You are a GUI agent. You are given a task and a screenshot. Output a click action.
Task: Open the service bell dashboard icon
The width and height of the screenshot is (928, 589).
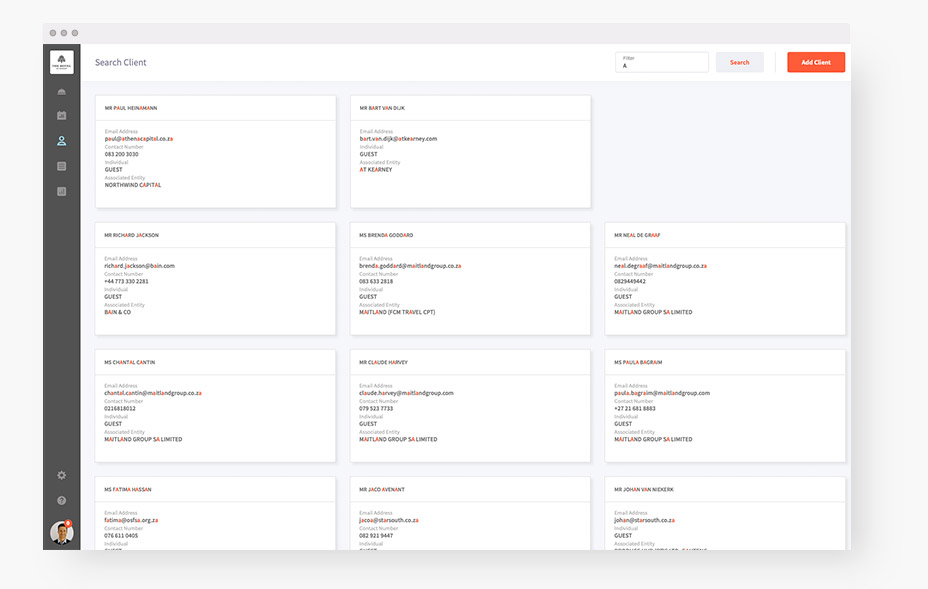pos(62,92)
